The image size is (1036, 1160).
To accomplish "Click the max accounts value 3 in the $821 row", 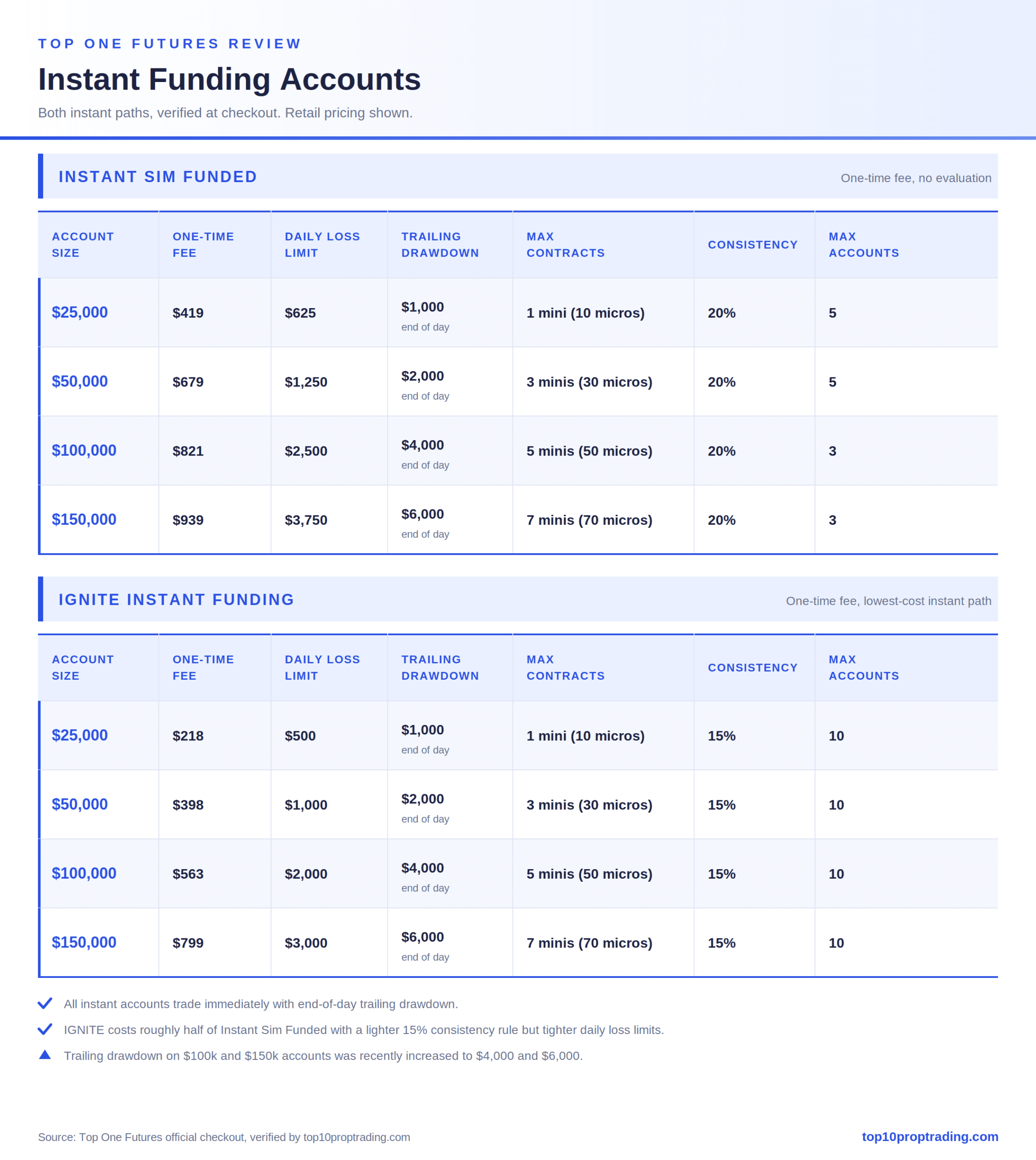I will [832, 451].
